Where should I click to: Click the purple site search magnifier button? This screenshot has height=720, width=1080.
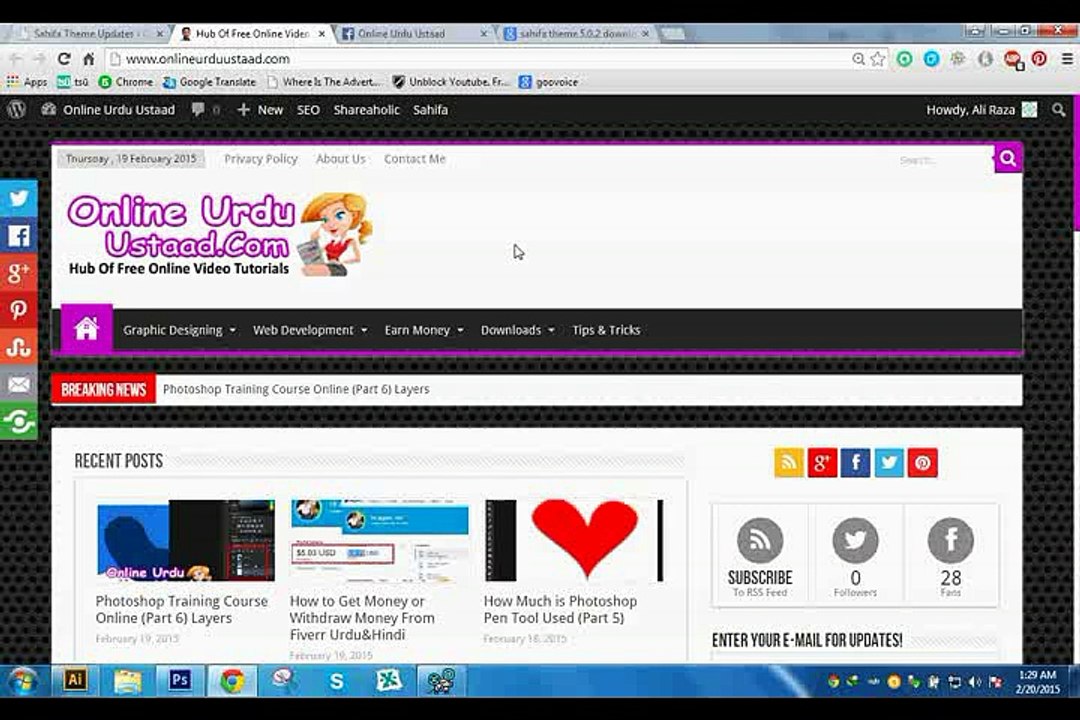click(x=1008, y=159)
